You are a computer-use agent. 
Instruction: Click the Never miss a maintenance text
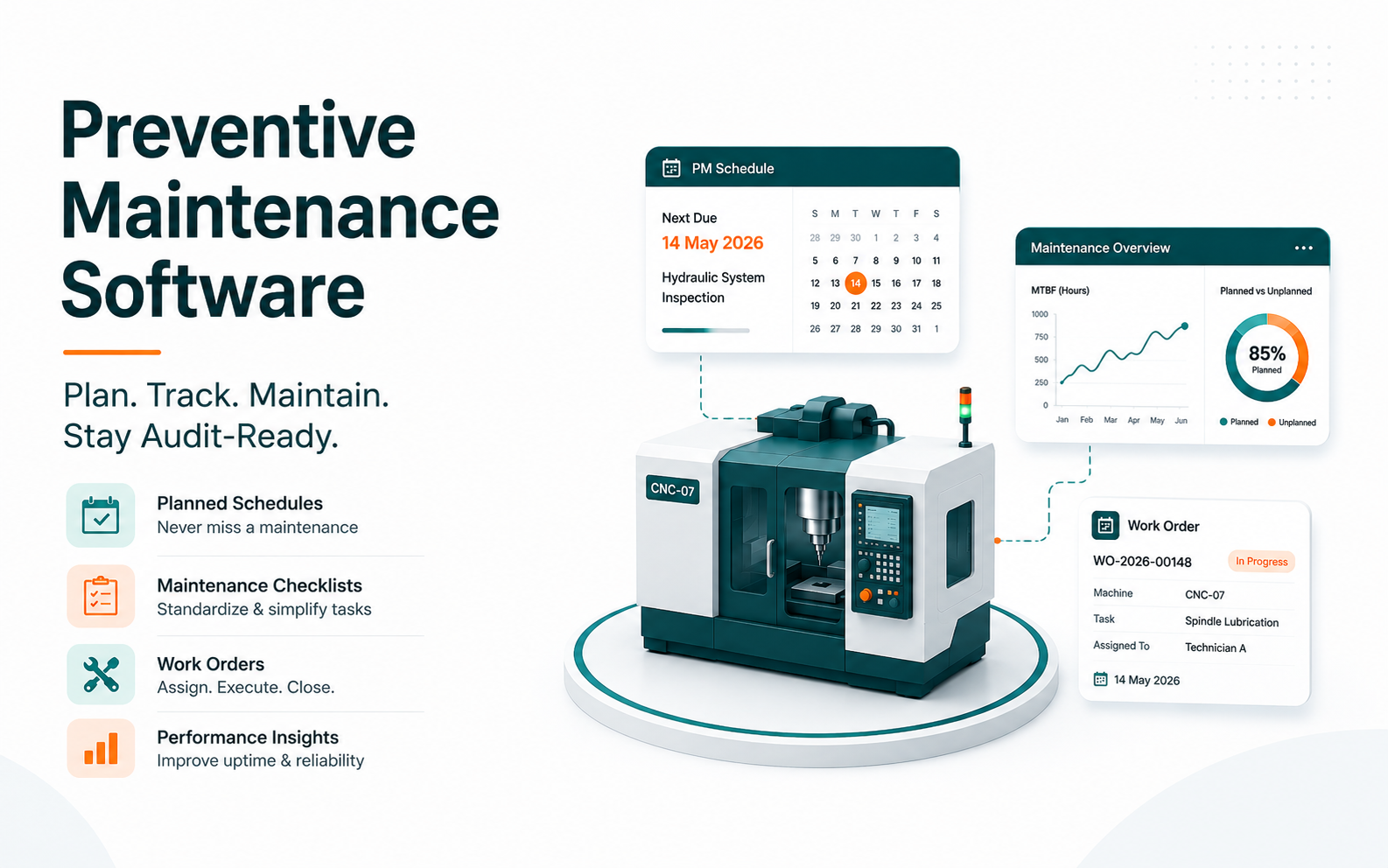257,528
